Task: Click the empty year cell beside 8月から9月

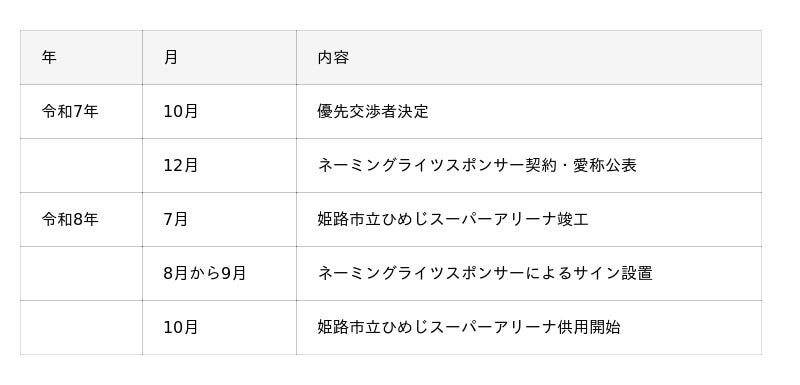Action: [x=81, y=273]
